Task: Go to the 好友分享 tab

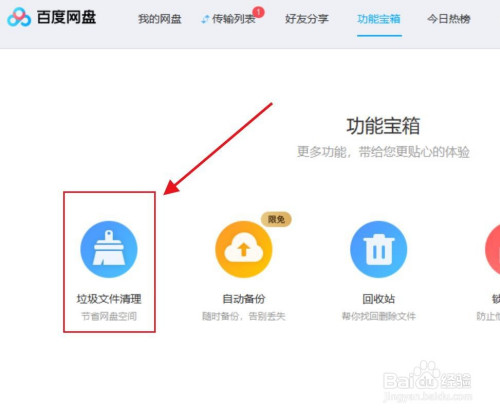Action: pos(307,19)
